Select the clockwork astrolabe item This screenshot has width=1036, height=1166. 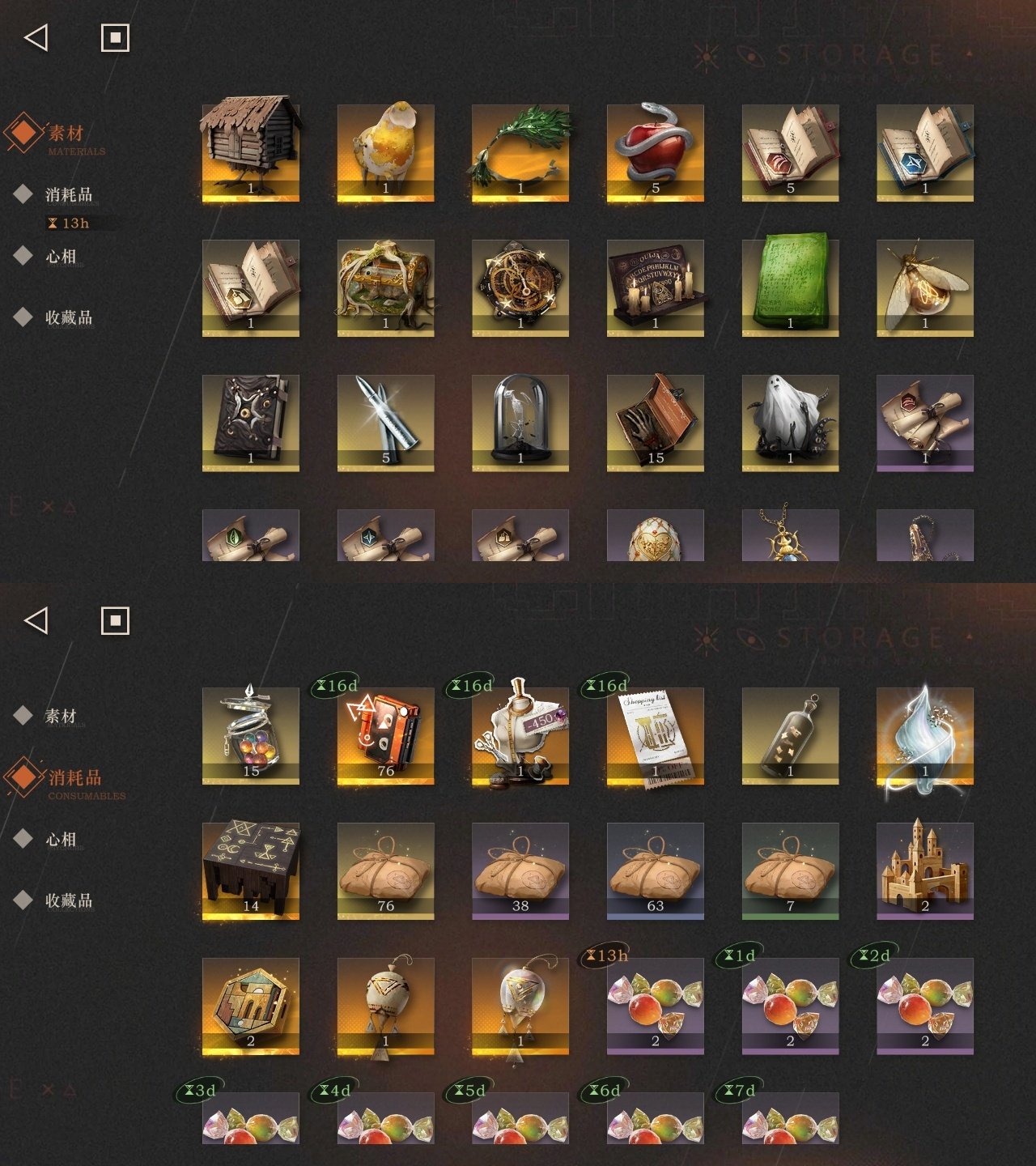520,287
